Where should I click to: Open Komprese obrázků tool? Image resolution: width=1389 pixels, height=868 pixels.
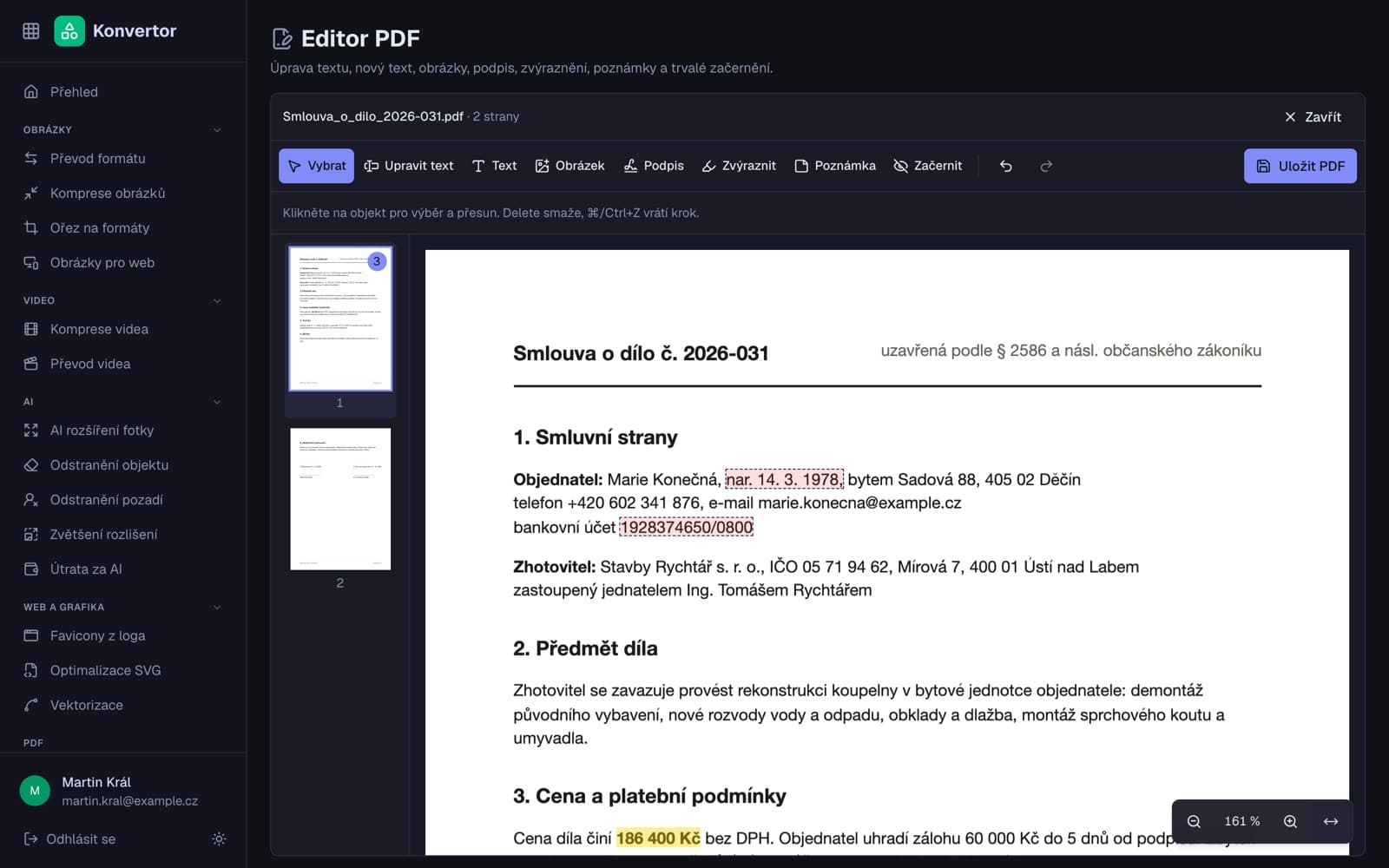123,194
